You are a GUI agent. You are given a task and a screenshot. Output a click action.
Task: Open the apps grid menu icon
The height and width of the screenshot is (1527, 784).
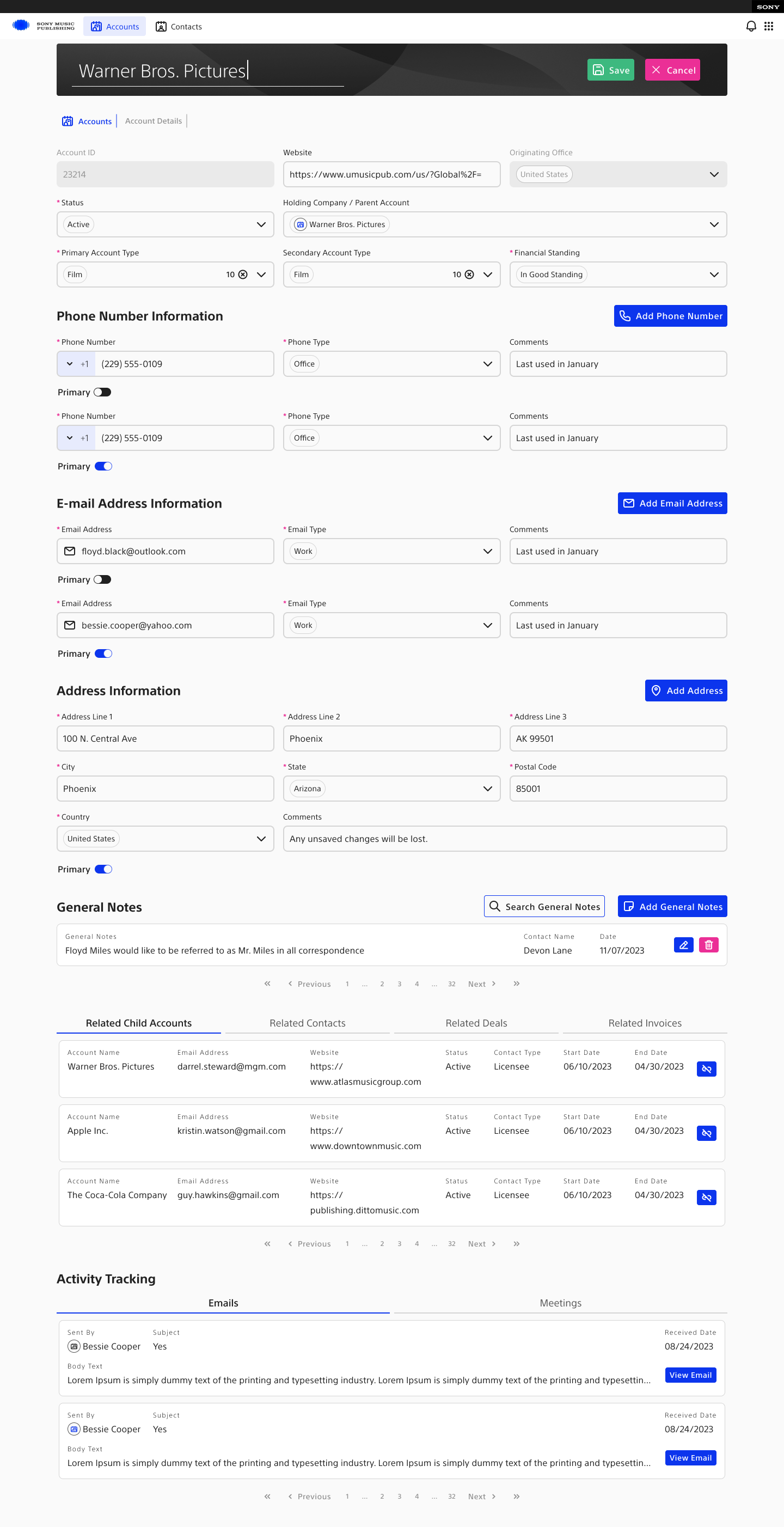click(769, 26)
